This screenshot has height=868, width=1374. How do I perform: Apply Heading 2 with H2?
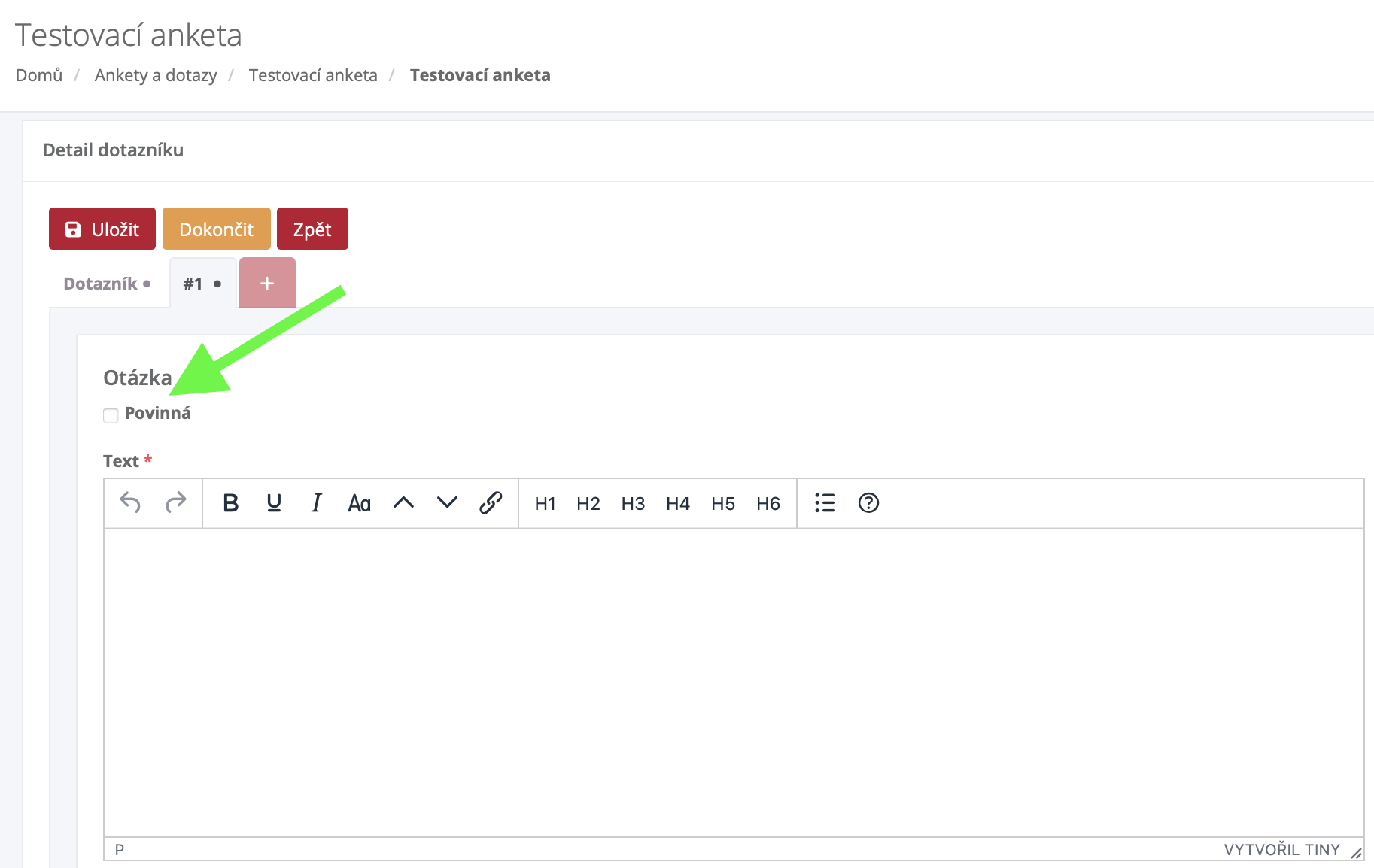tap(588, 503)
